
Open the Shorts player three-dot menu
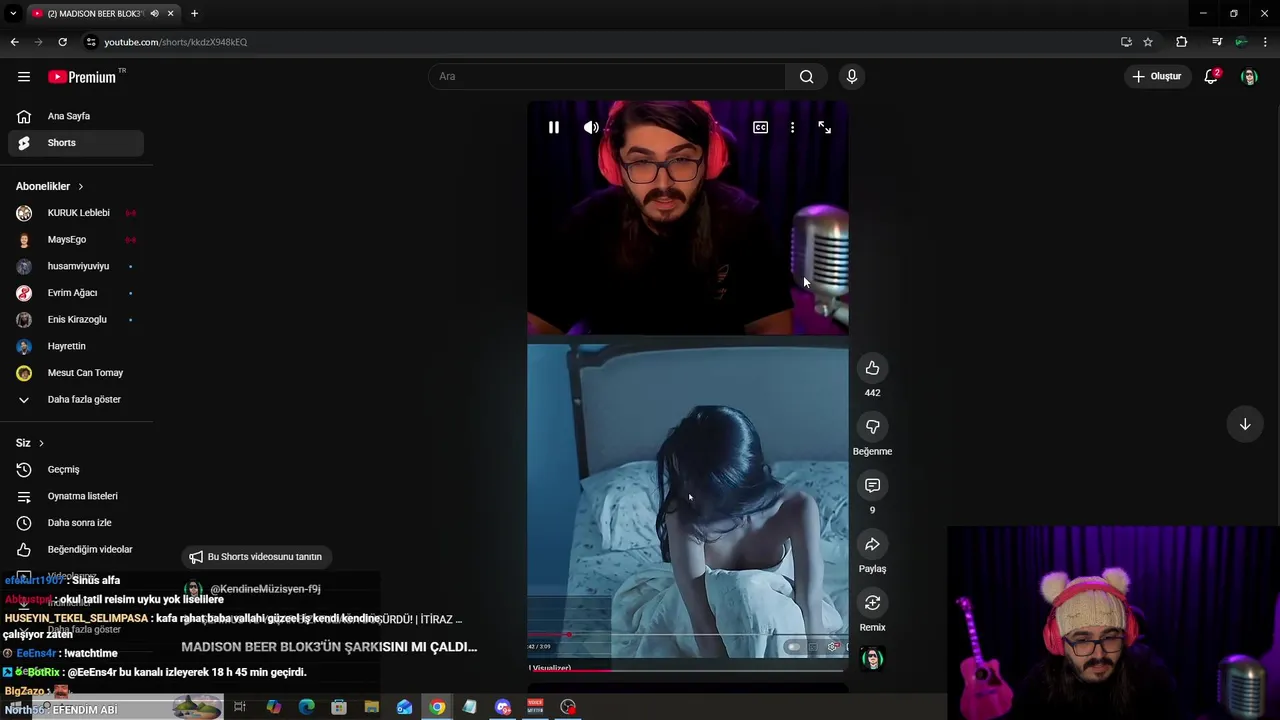(792, 127)
